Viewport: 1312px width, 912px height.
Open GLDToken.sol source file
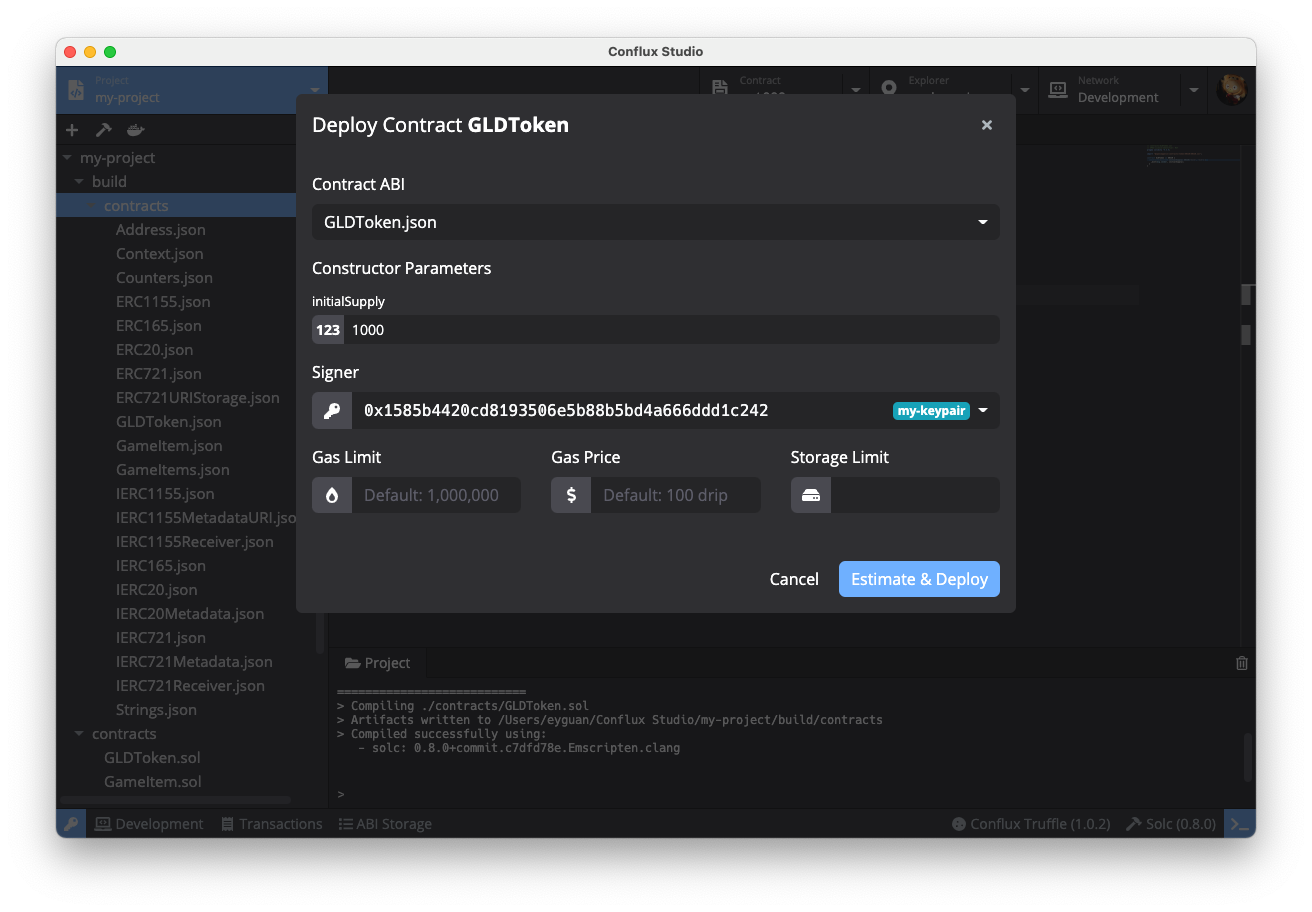coord(152,758)
